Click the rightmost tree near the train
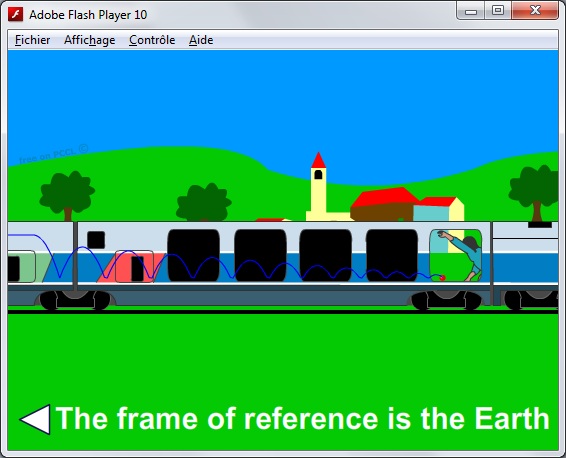Screen dimensions: 566x458 535,193
